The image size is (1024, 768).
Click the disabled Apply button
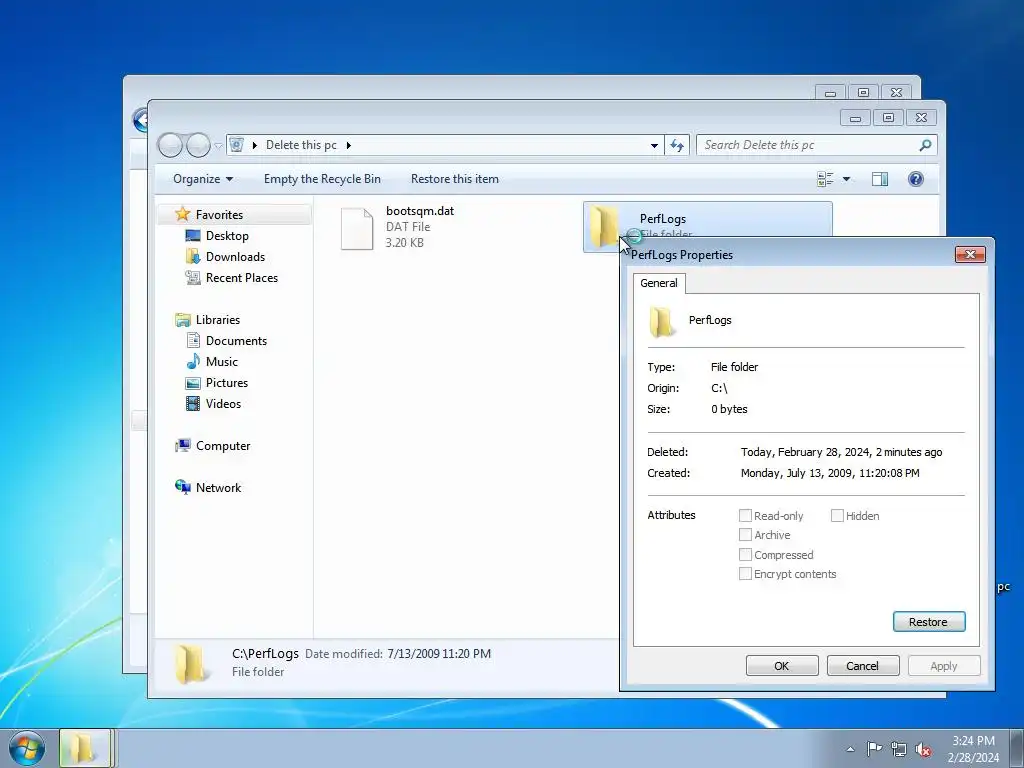tap(944, 666)
